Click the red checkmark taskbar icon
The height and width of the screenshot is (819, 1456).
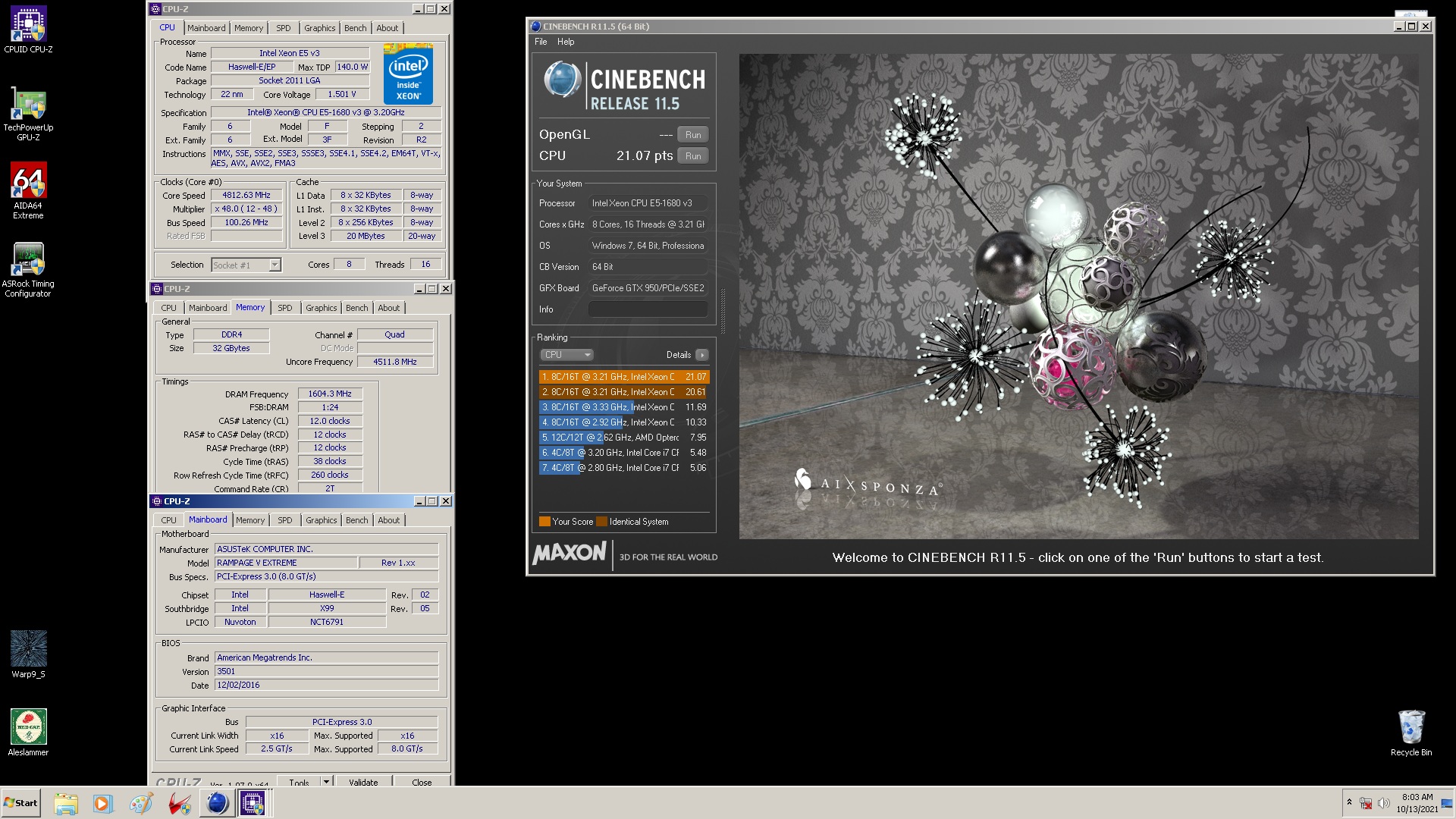[179, 803]
